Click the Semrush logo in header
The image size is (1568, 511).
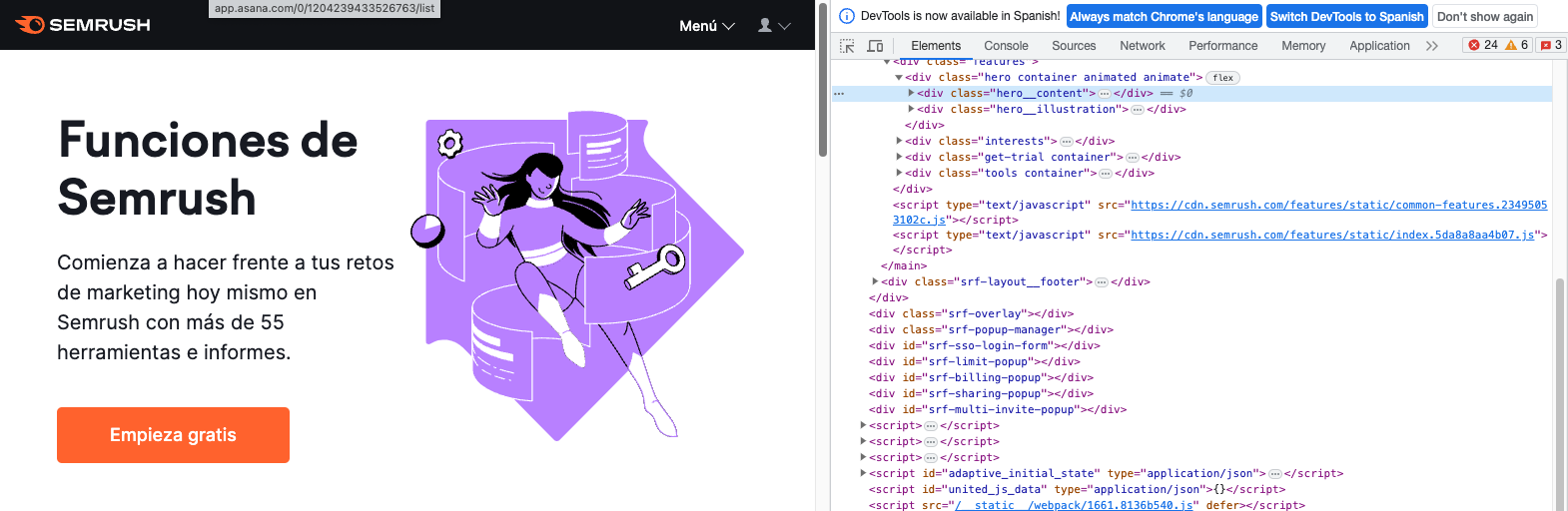tap(83, 25)
